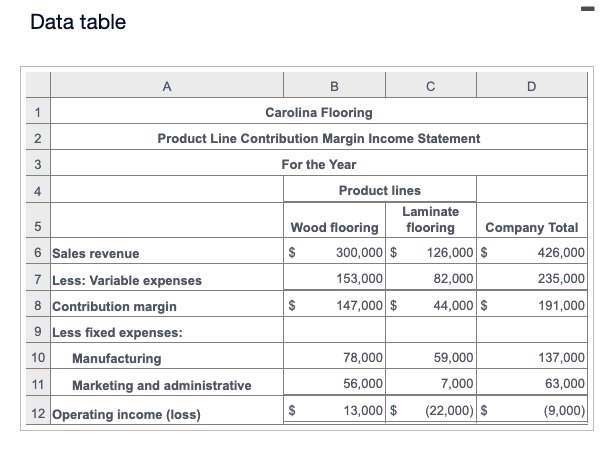Viewport: 610px width, 462px height.
Task: Click the 'Data table' heading
Action: 78,22
